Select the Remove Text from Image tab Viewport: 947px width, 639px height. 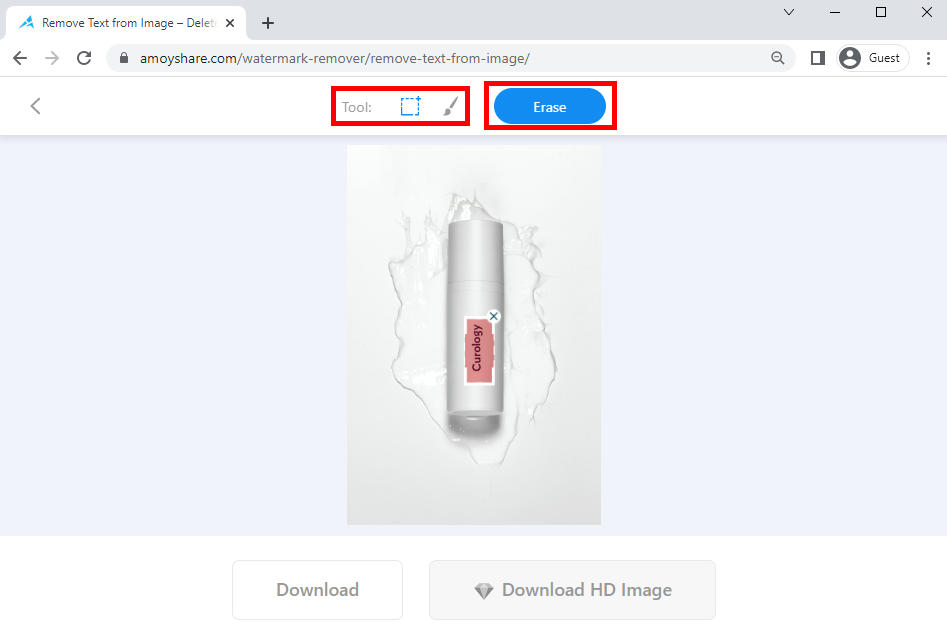(x=126, y=23)
